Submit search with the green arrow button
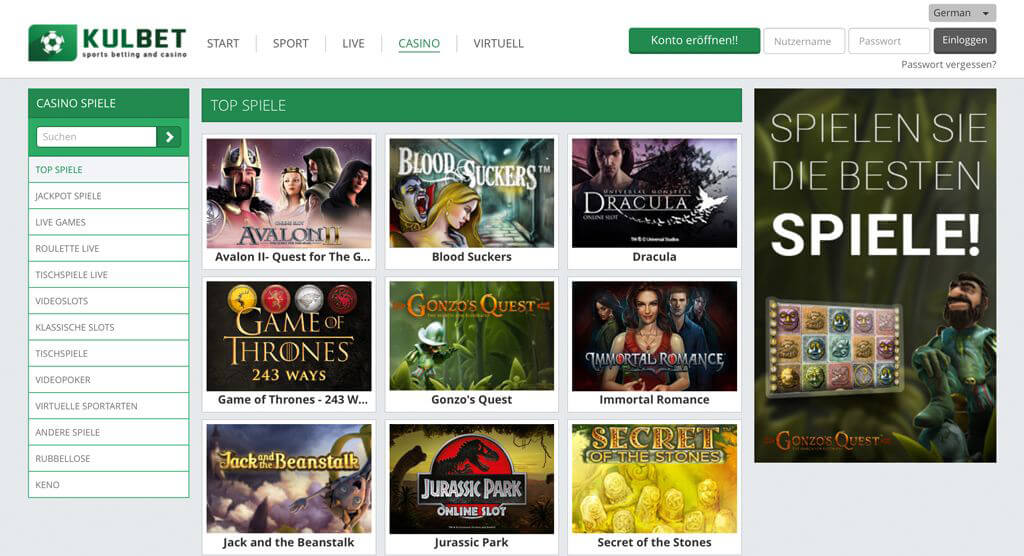 click(169, 137)
